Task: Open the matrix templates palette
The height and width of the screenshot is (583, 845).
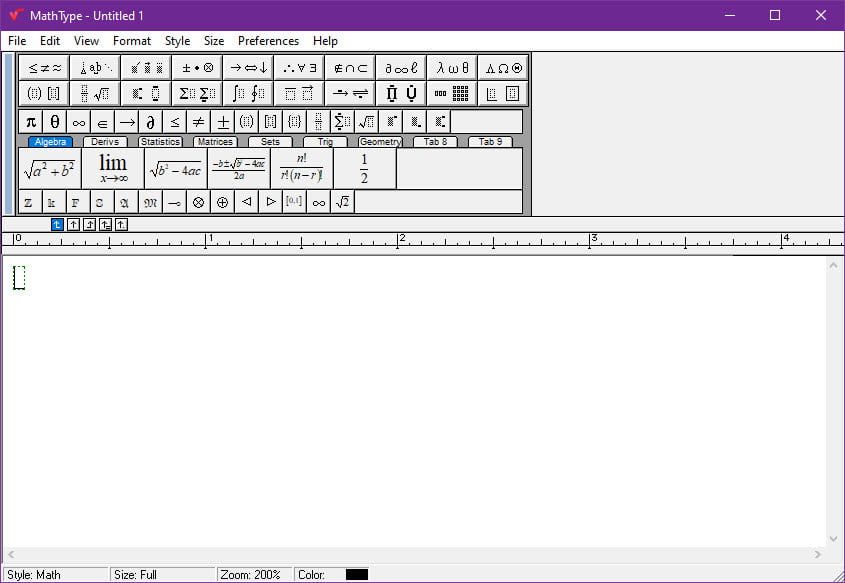Action: click(452, 94)
